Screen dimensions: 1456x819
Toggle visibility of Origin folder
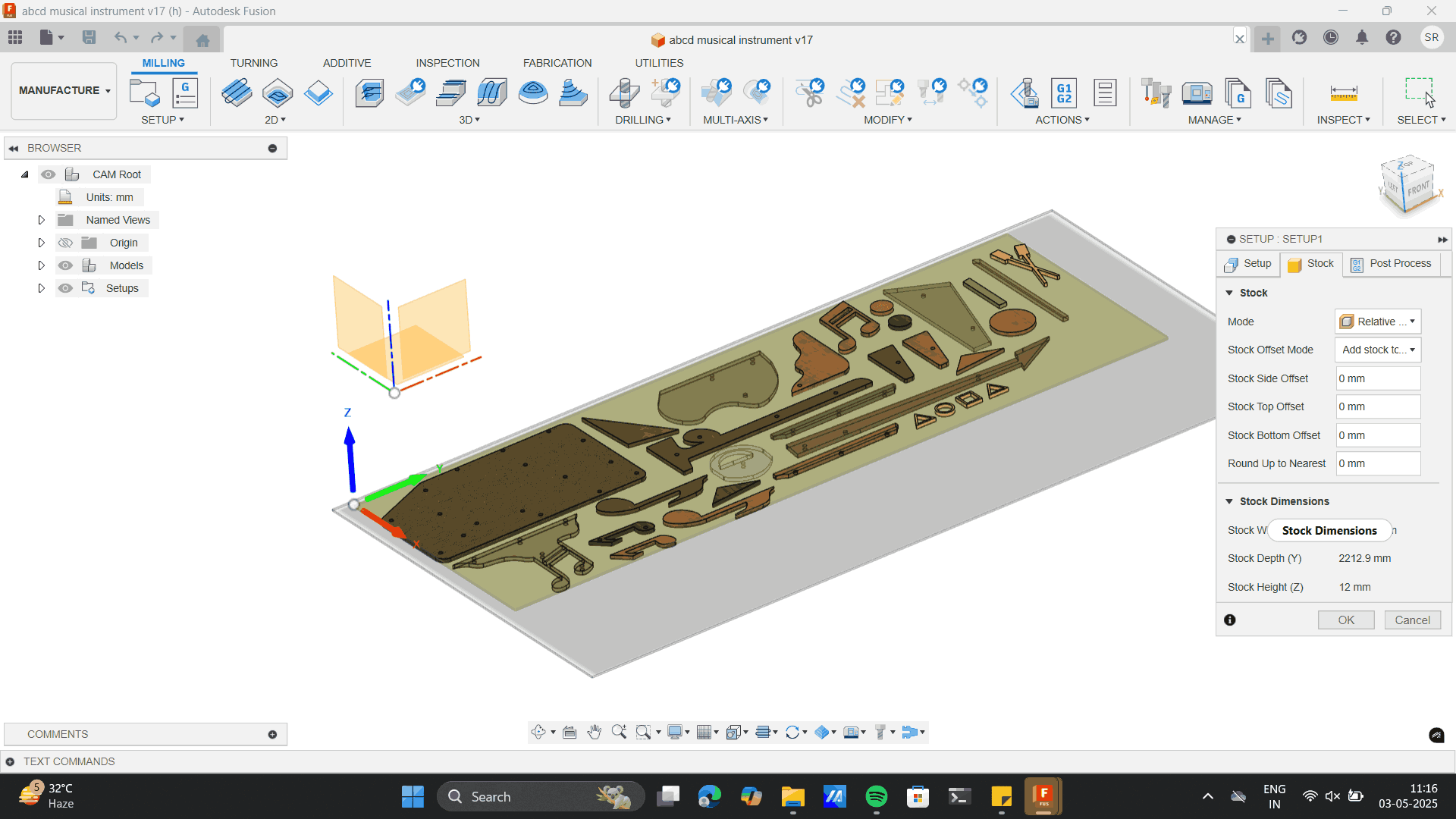[x=66, y=243]
